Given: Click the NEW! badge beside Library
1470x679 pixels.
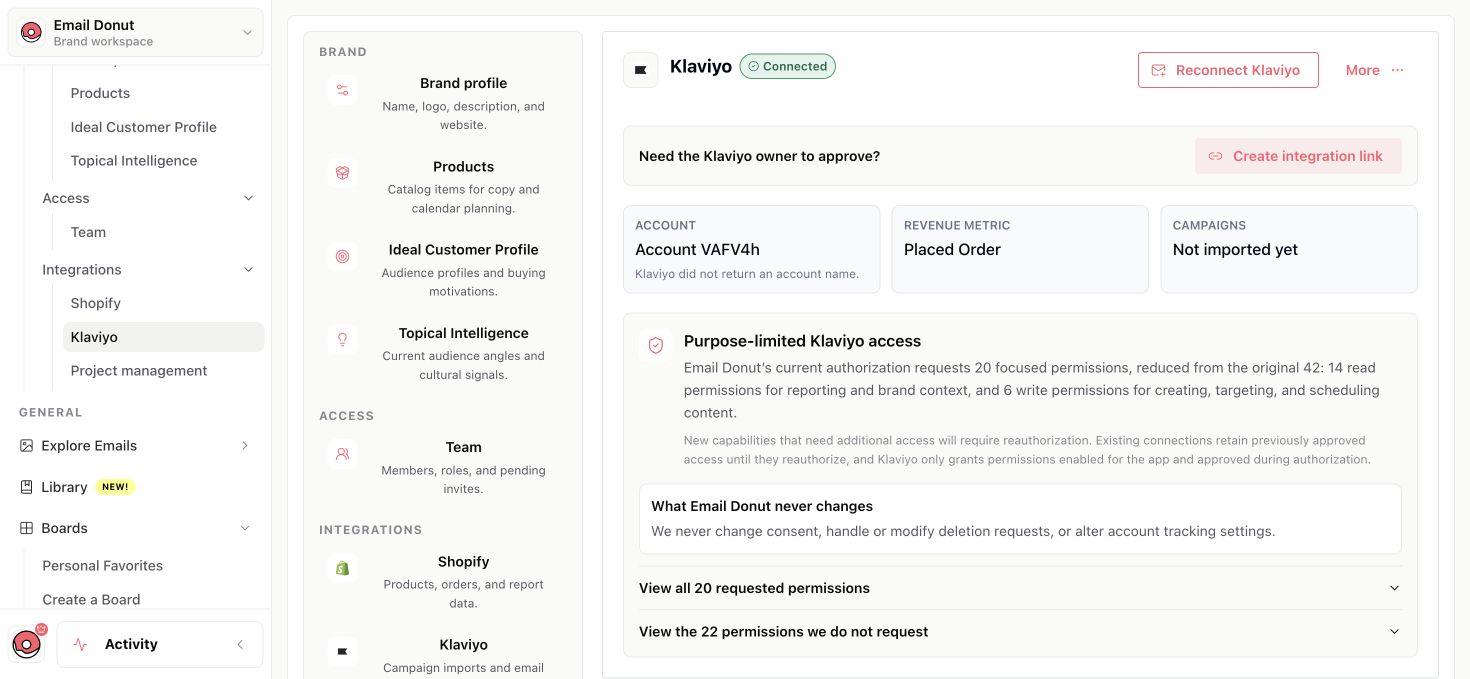Looking at the screenshot, I should pyautogui.click(x=115, y=487).
